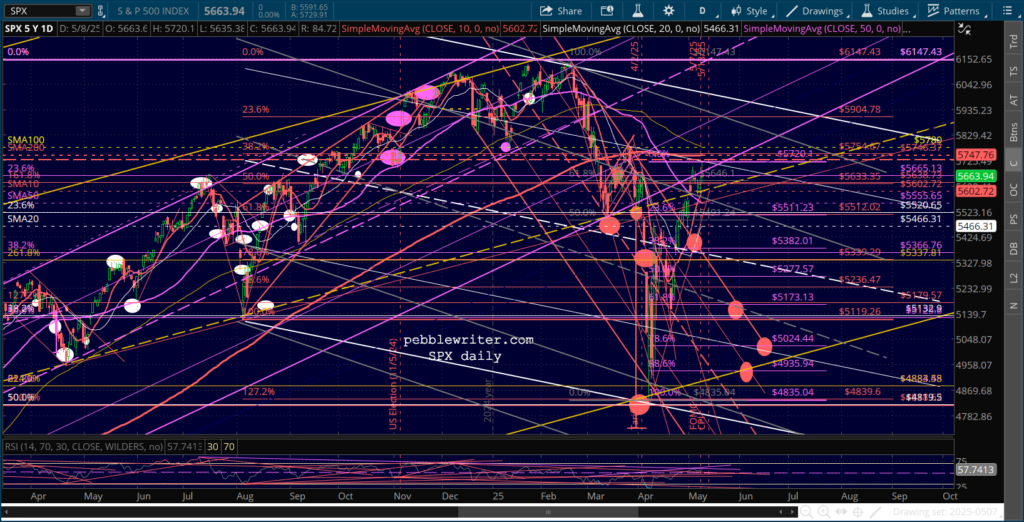Click the 127.2% Fibonacci label
Screen dimensions: 1024x522
pos(259,392)
